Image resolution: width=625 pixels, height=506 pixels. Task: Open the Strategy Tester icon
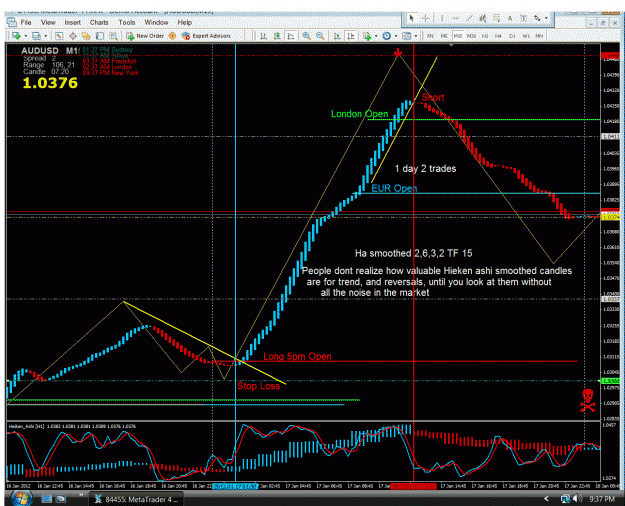click(x=113, y=36)
